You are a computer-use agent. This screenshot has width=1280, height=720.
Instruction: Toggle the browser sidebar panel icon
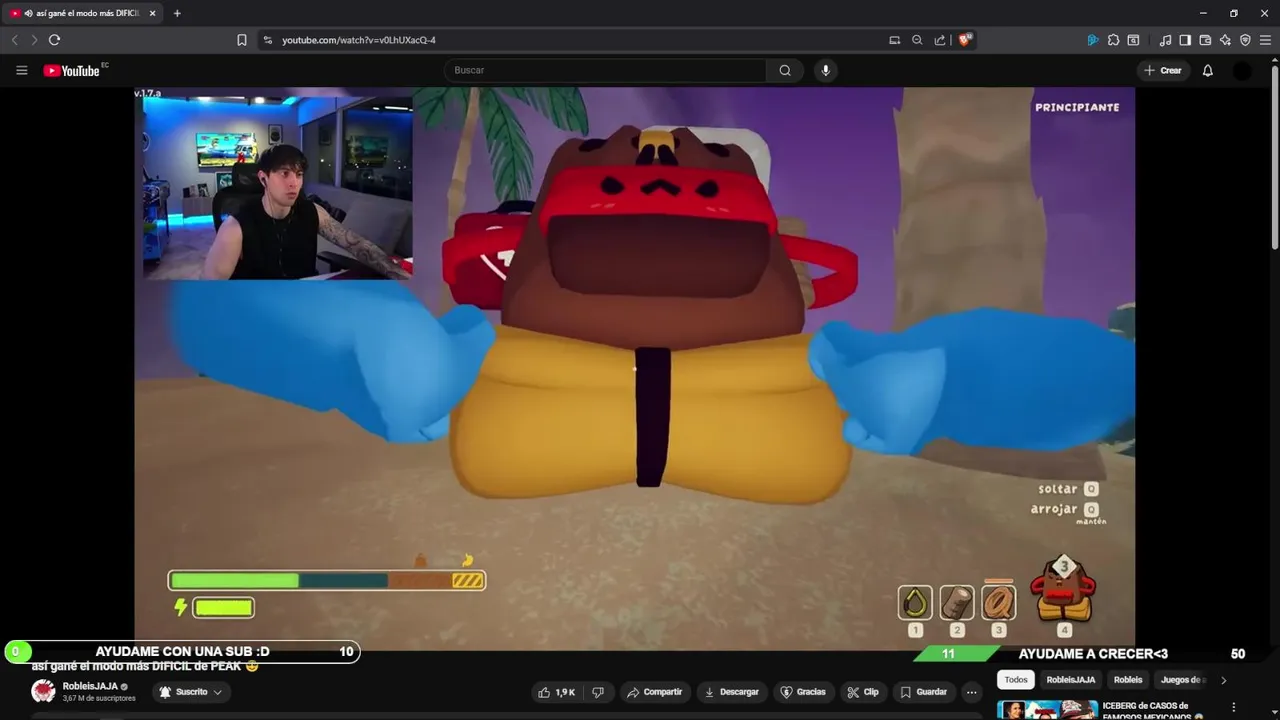tap(1185, 40)
